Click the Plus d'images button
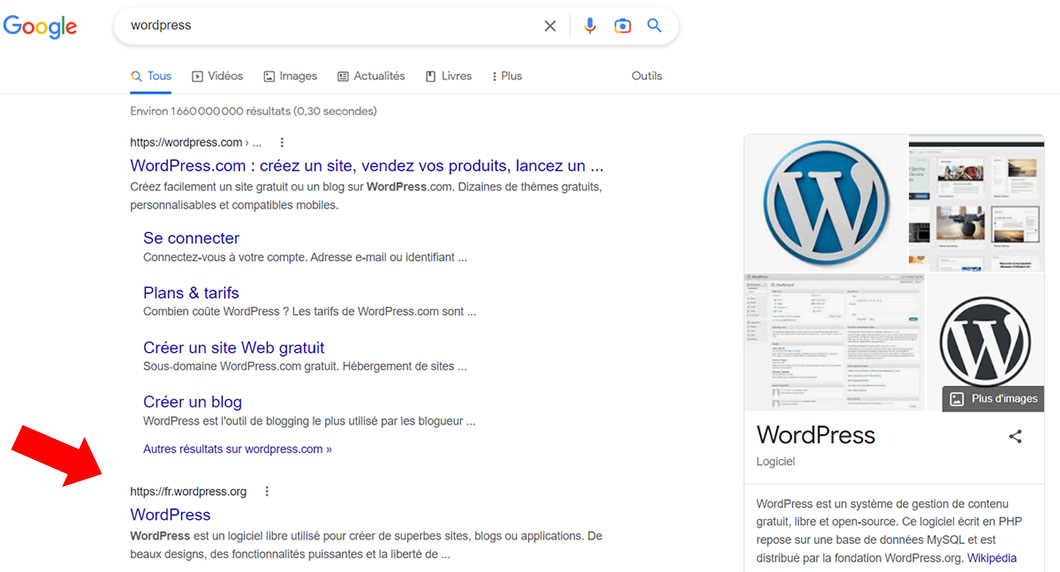The width and height of the screenshot is (1060, 572). tap(993, 399)
